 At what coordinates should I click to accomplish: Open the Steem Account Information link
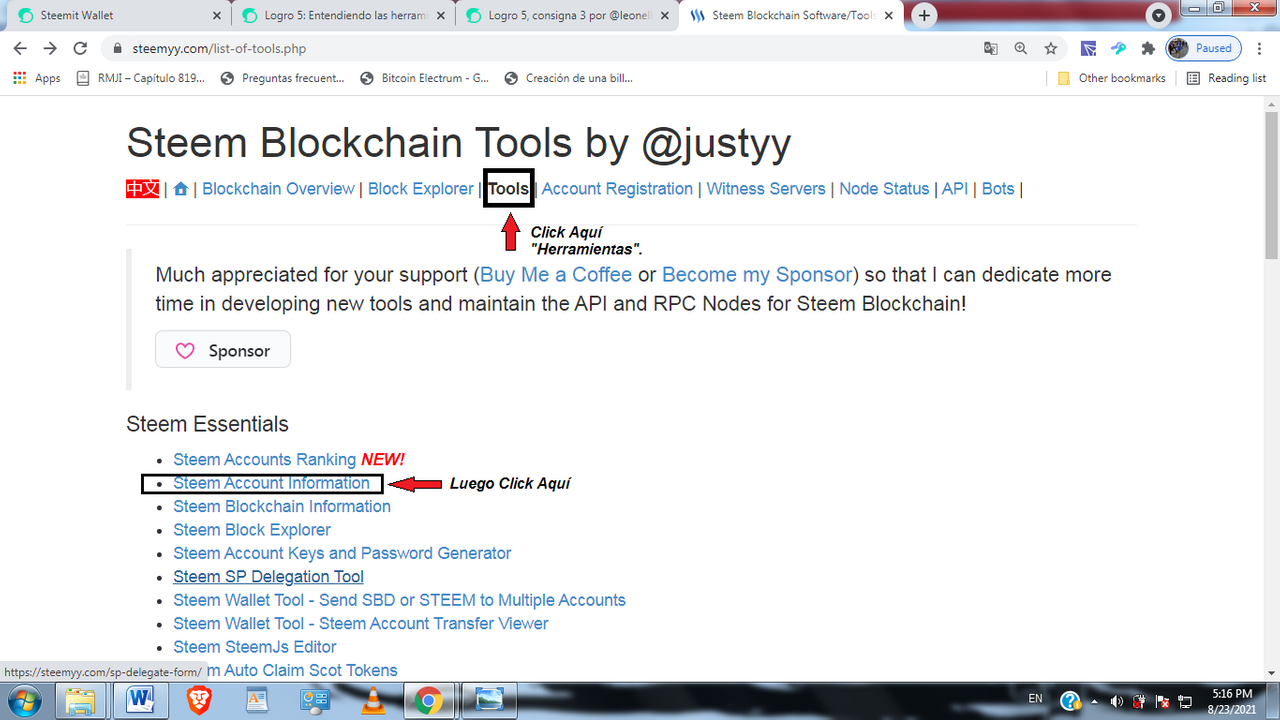pyautogui.click(x=272, y=483)
